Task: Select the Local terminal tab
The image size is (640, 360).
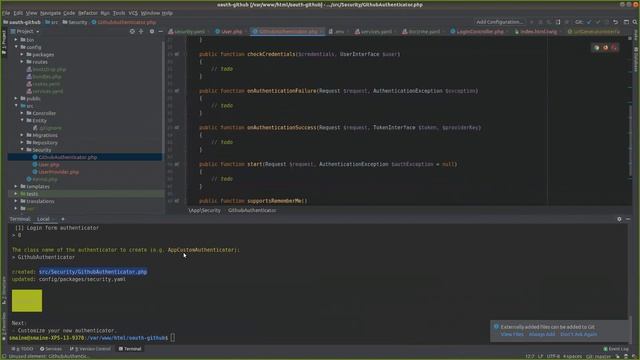Action: [x=43, y=219]
